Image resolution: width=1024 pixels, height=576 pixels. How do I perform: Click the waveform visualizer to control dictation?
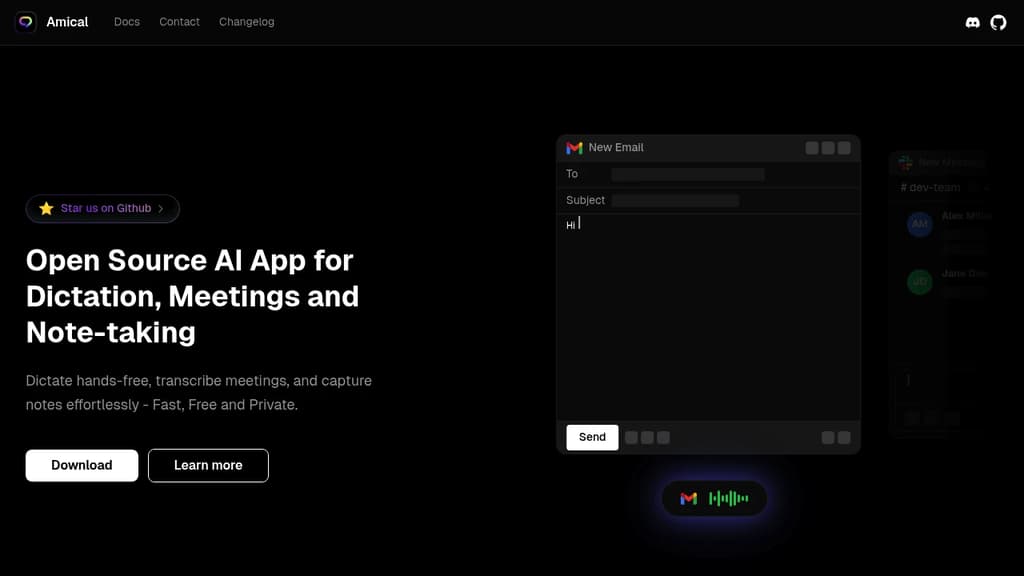click(x=730, y=498)
